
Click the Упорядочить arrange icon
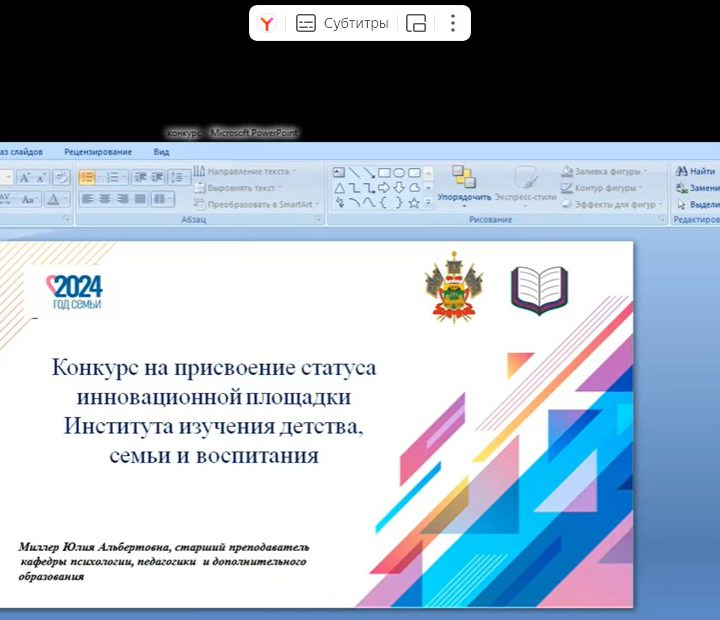click(463, 178)
